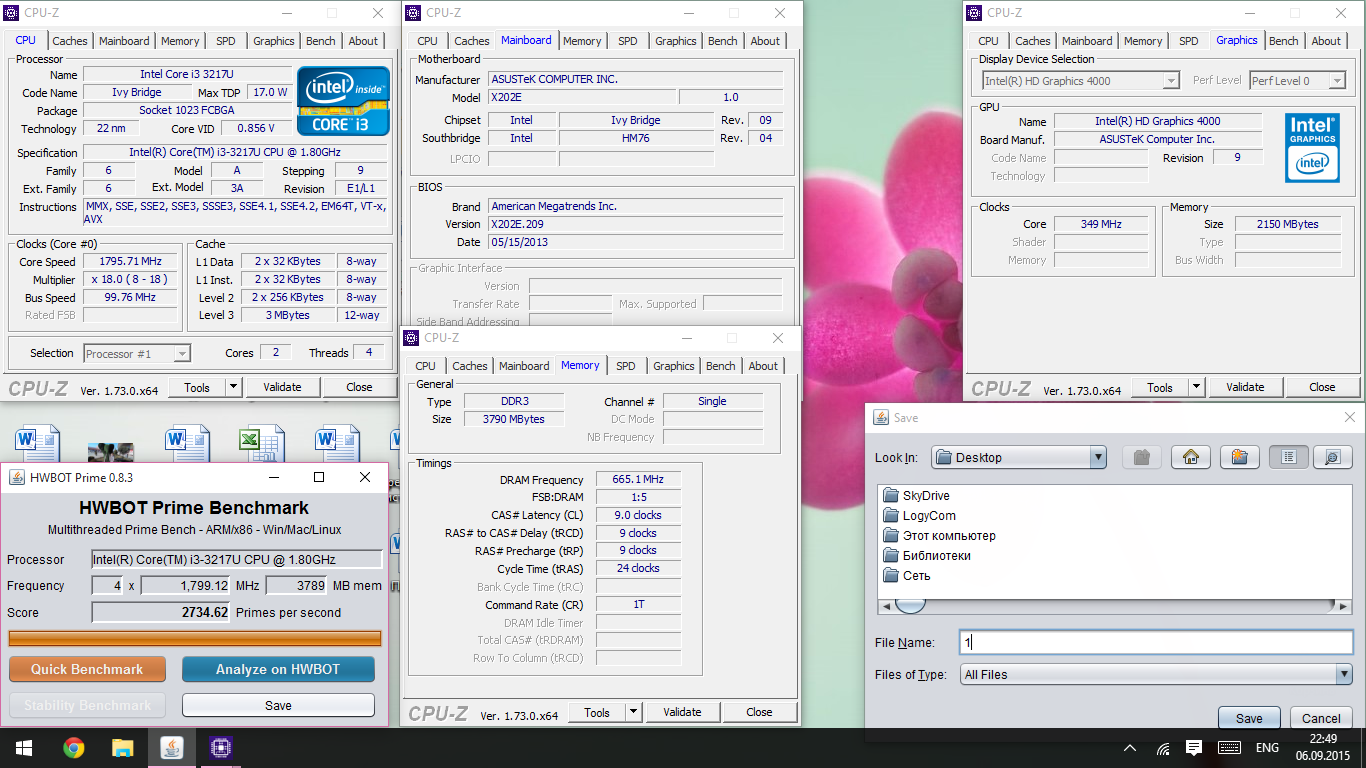Open File Explorer from the taskbar

(122, 747)
